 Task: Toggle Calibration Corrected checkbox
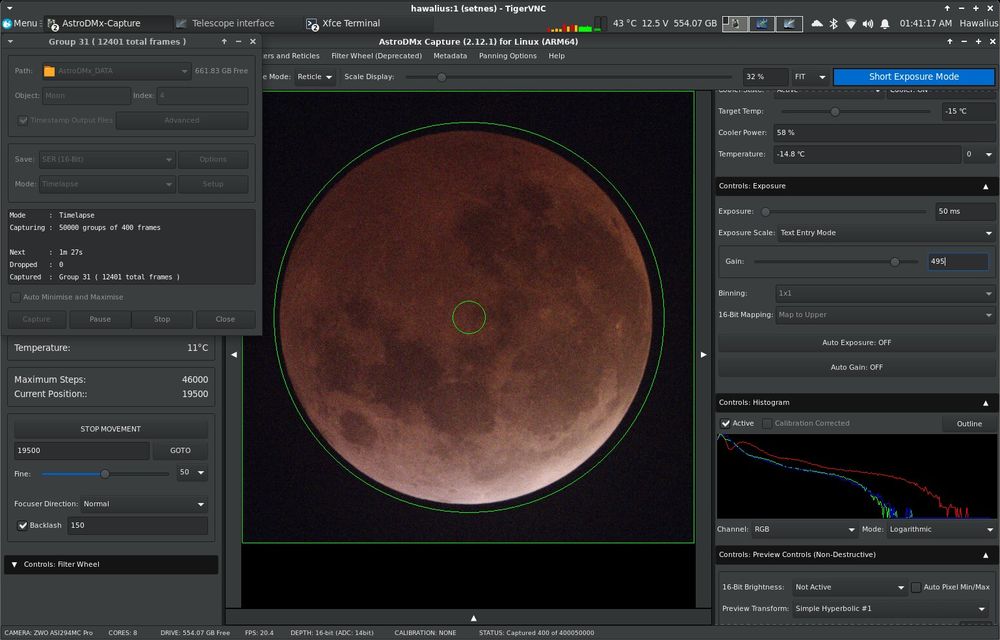click(768, 423)
